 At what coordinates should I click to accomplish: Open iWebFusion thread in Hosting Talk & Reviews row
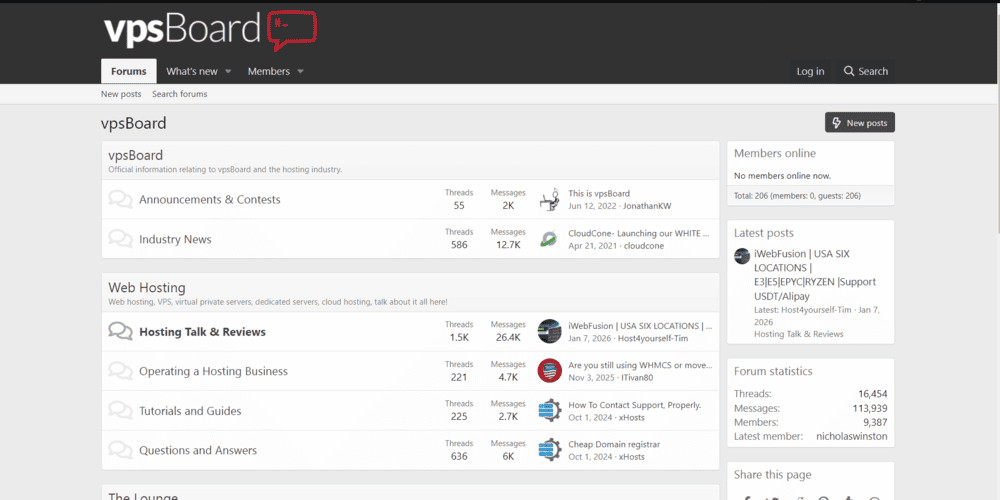[640, 326]
